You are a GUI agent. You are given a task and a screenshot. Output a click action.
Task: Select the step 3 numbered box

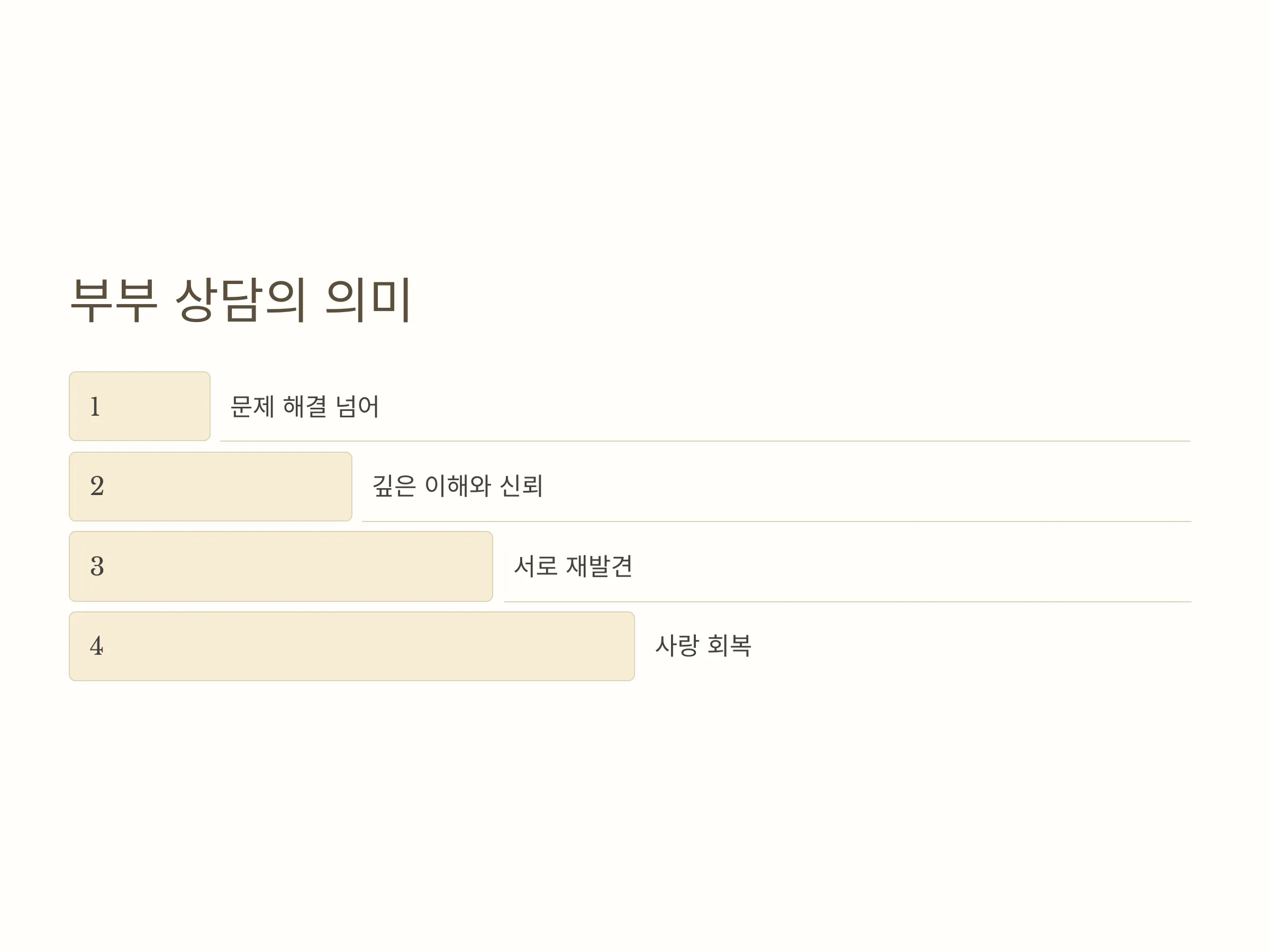[281, 566]
